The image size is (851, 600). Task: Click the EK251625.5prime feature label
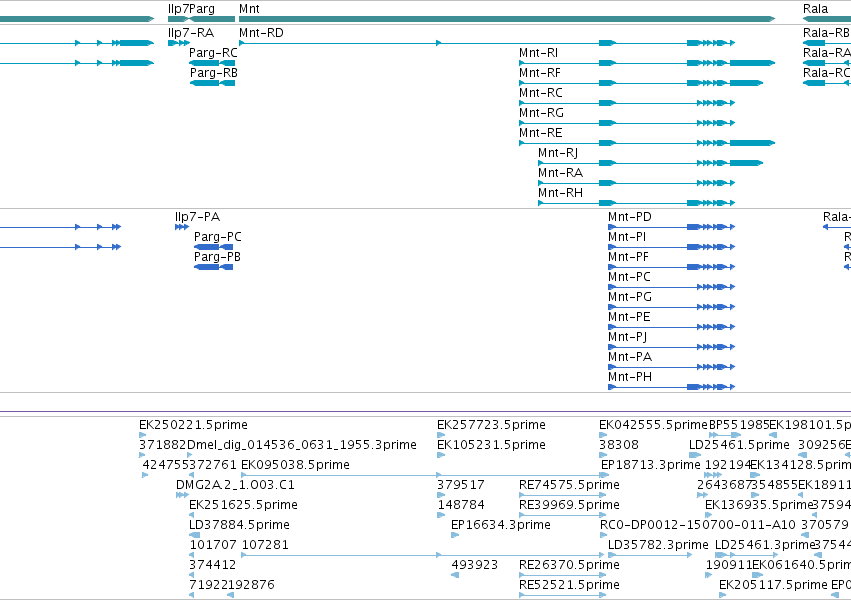click(243, 505)
